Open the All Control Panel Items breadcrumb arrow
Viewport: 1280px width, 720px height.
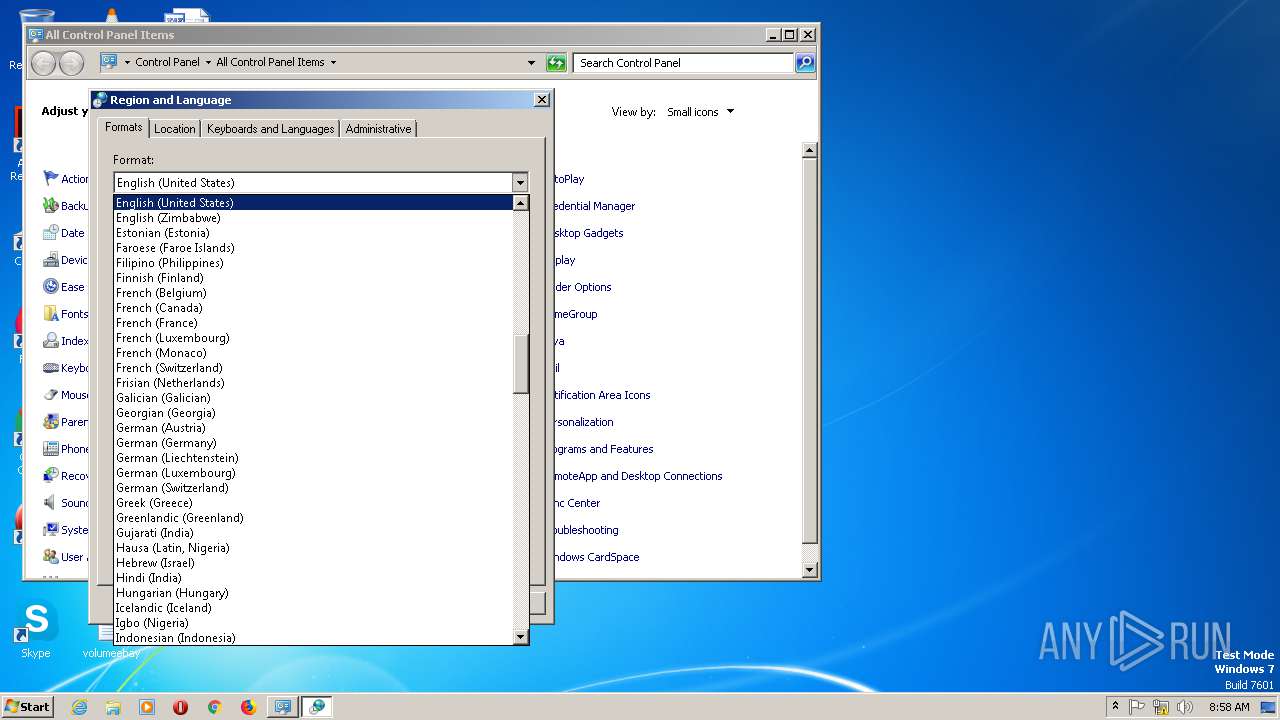click(x=333, y=62)
